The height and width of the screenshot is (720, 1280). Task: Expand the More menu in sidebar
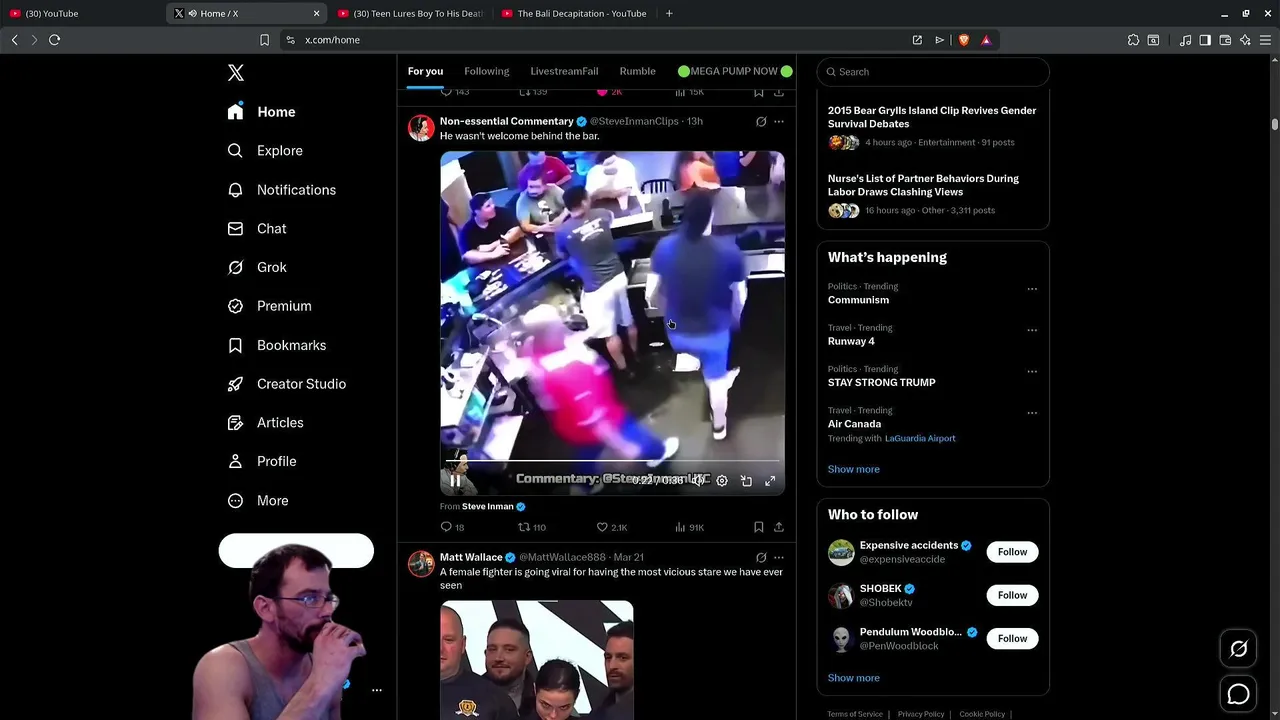258,501
